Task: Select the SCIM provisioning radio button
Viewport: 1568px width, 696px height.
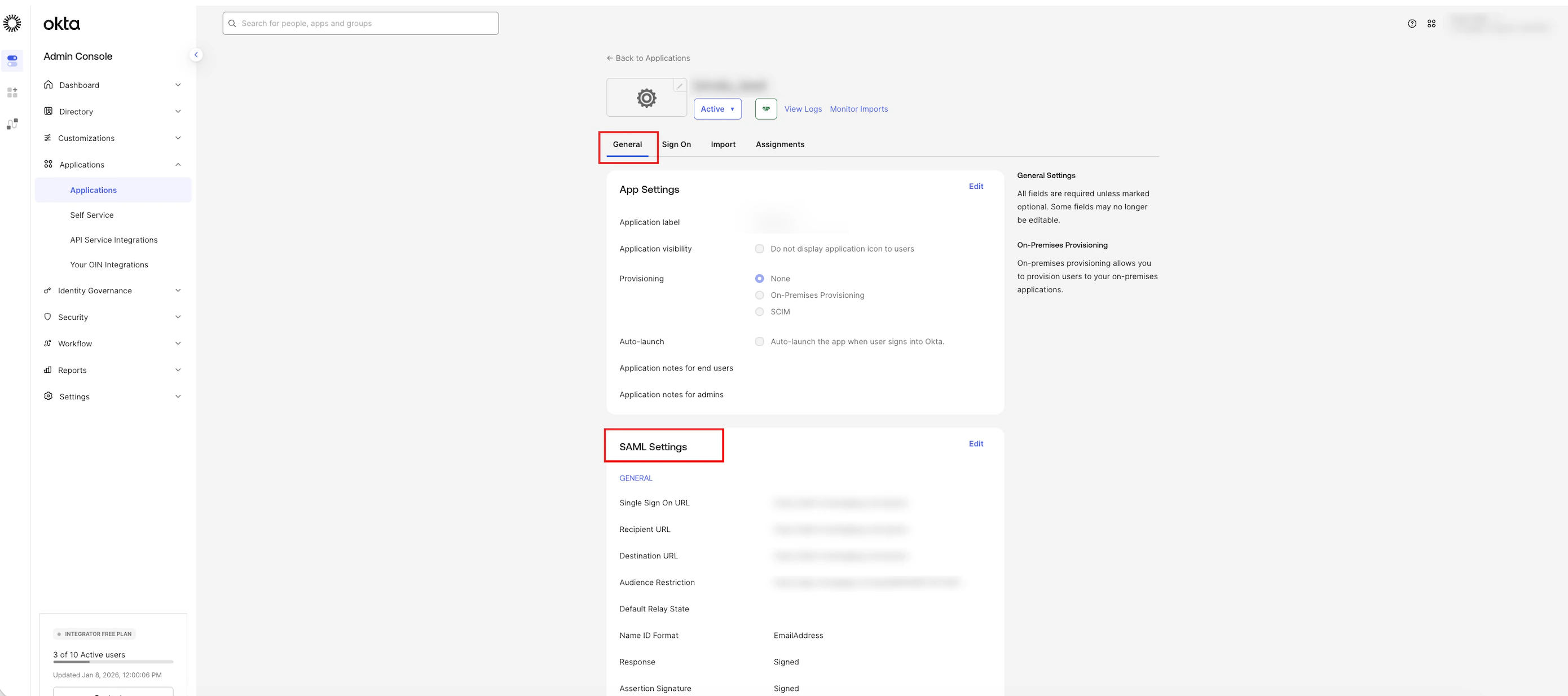Action: click(x=759, y=312)
